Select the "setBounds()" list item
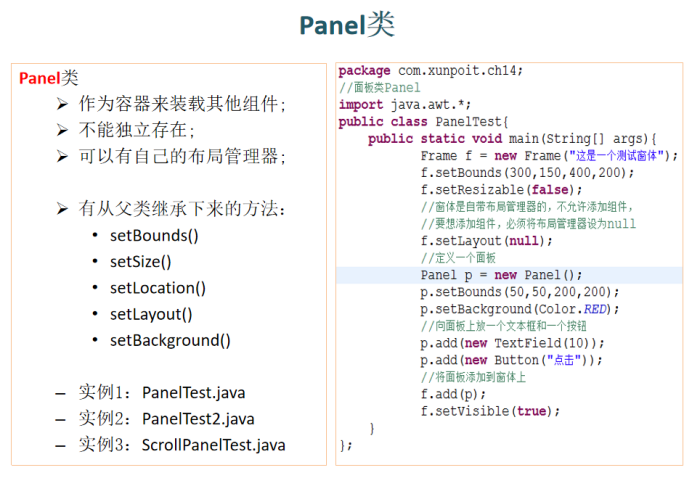The image size is (692, 479). [154, 236]
